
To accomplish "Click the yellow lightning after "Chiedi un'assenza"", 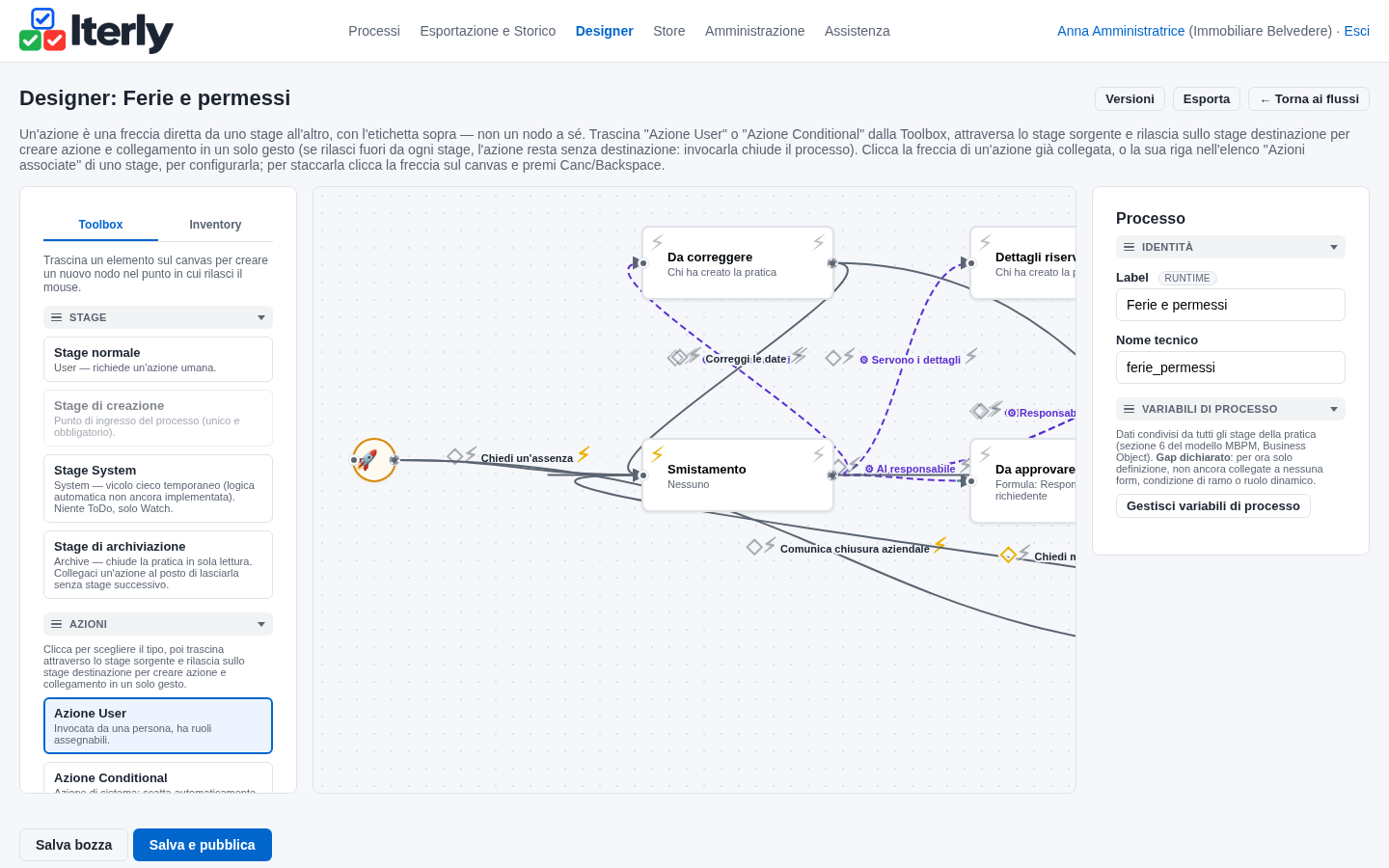I will 584,454.
